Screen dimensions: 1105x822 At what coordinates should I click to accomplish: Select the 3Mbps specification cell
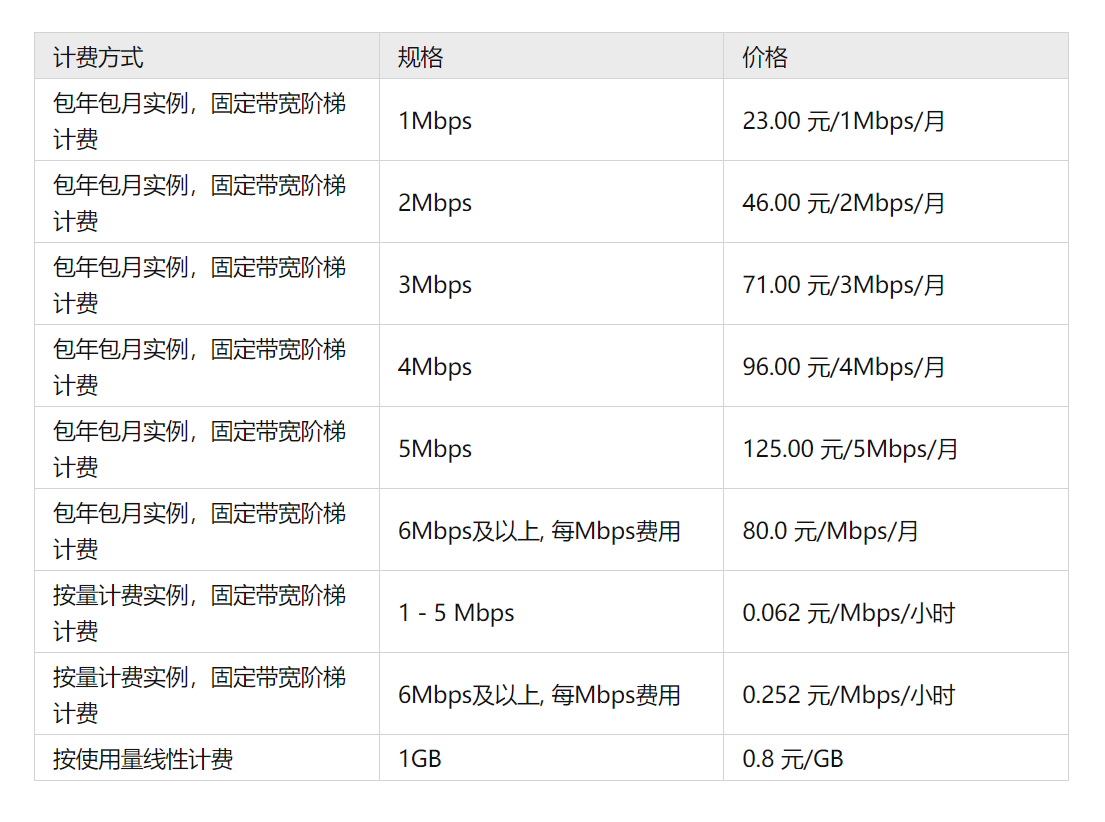click(435, 286)
